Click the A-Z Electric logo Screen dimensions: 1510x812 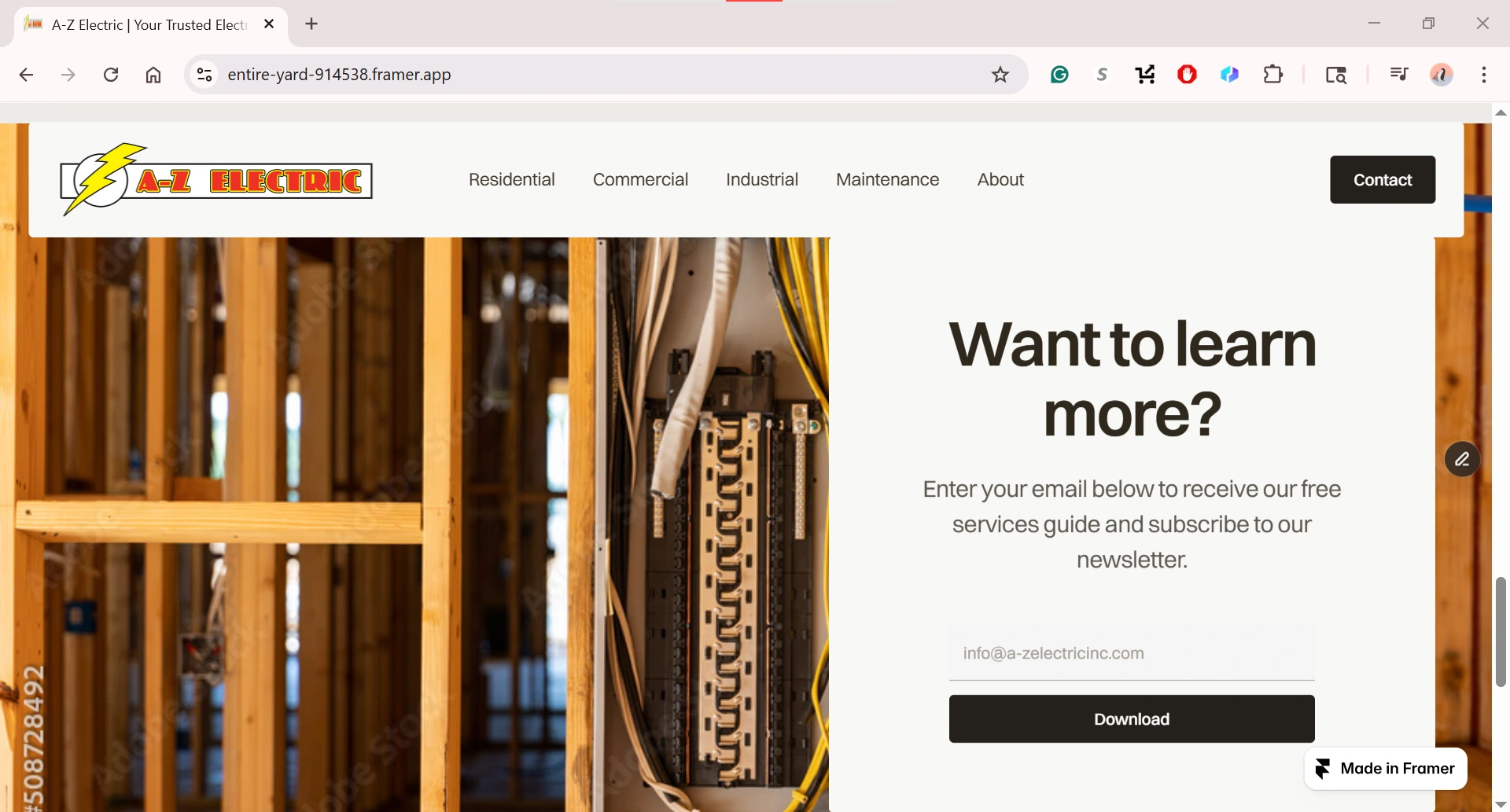pyautogui.click(x=216, y=179)
